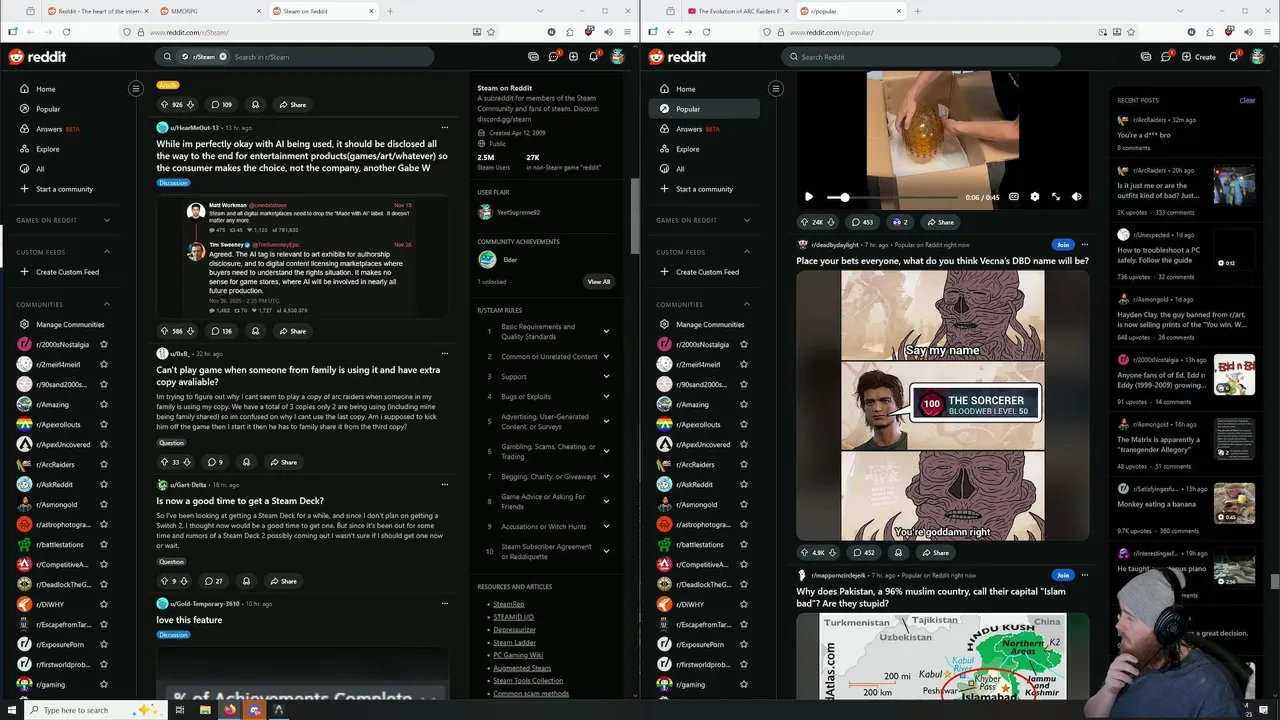Screen dimensions: 1280x720
Task: Focus Search Reddit field
Action: 920,57
